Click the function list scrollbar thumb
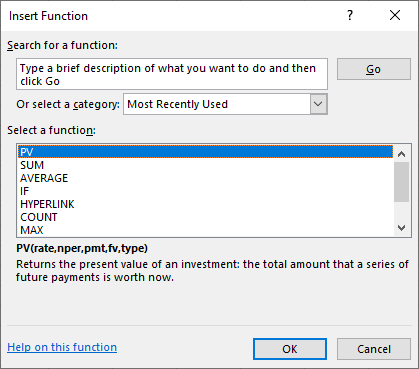 pos(401,182)
